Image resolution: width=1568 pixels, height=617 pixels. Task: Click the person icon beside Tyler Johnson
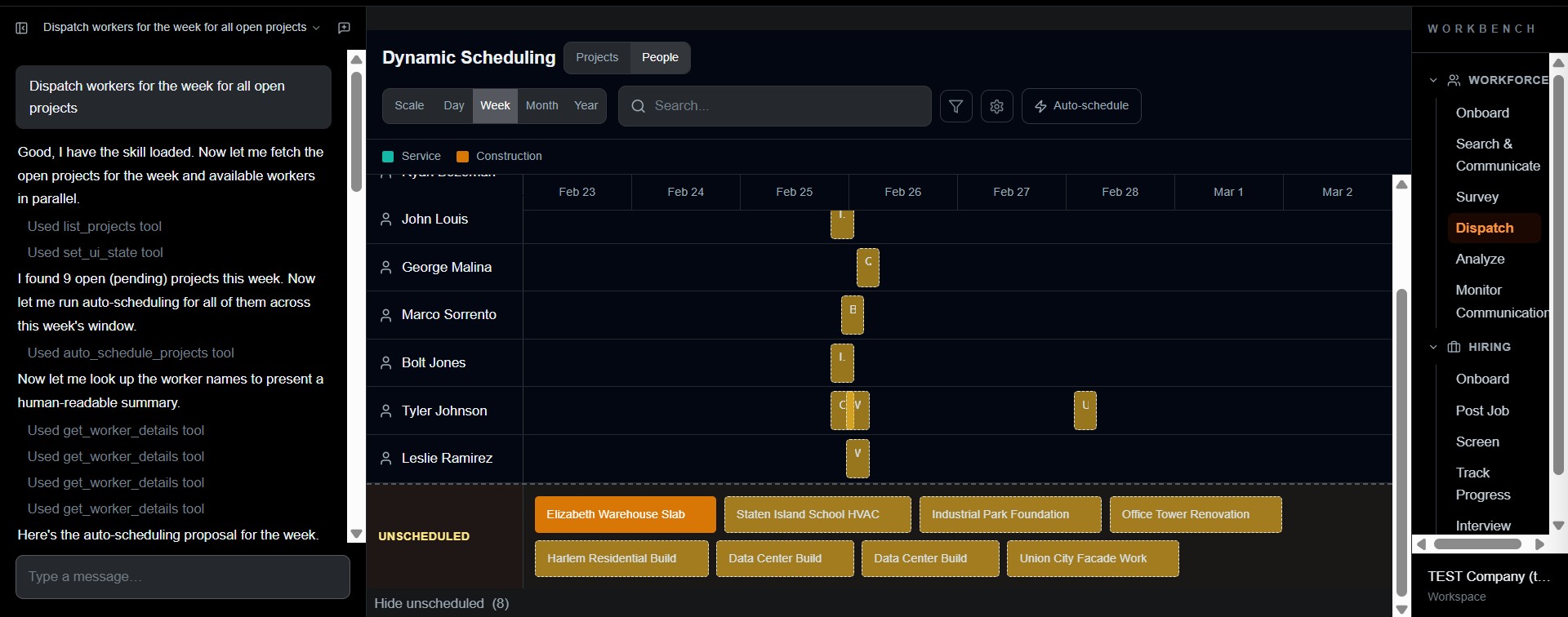386,411
